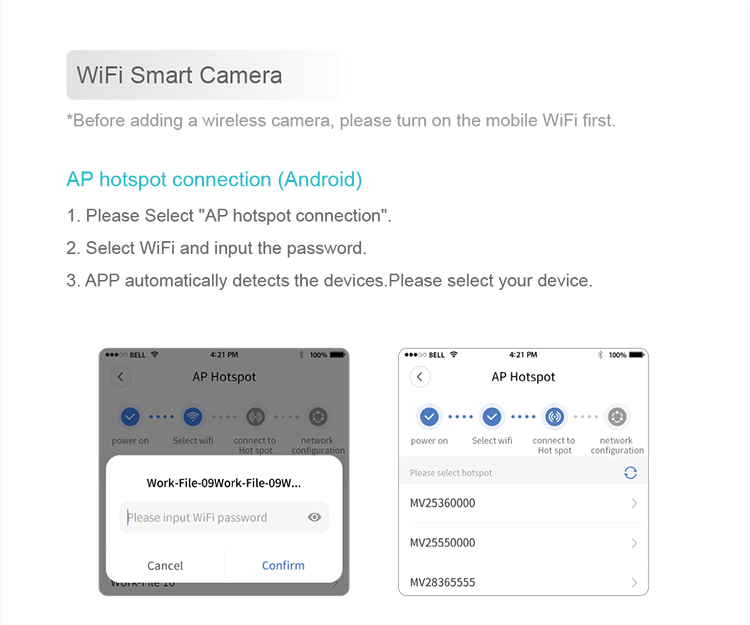Open the MV28365555 hotspot chevron
750x625 pixels.
[x=634, y=582]
